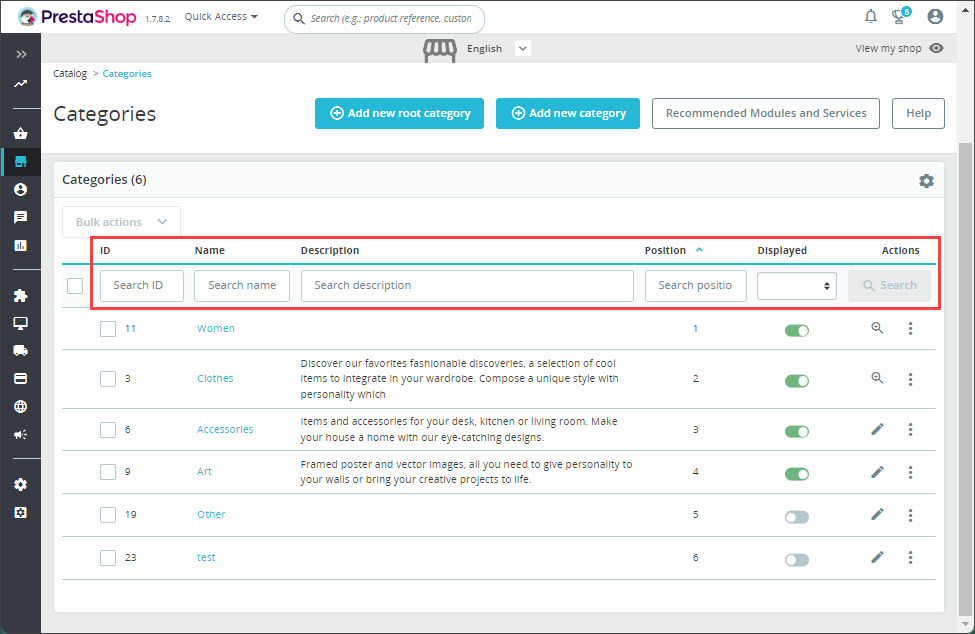Image resolution: width=975 pixels, height=634 pixels.
Task: Open Advanced Parameters icon in sidebar
Action: coord(21,512)
